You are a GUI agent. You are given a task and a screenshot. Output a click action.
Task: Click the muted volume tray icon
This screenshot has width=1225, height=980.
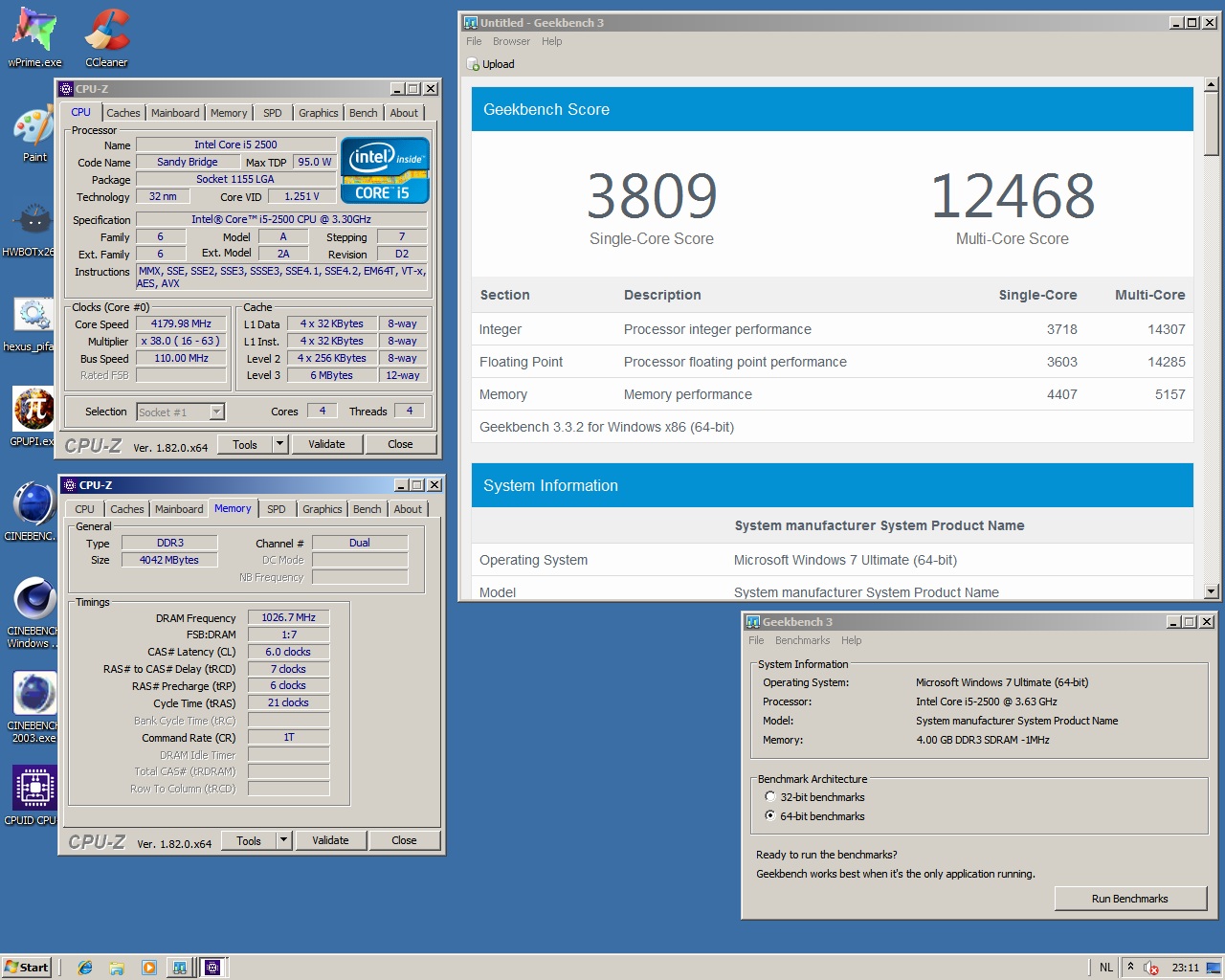point(1151,968)
